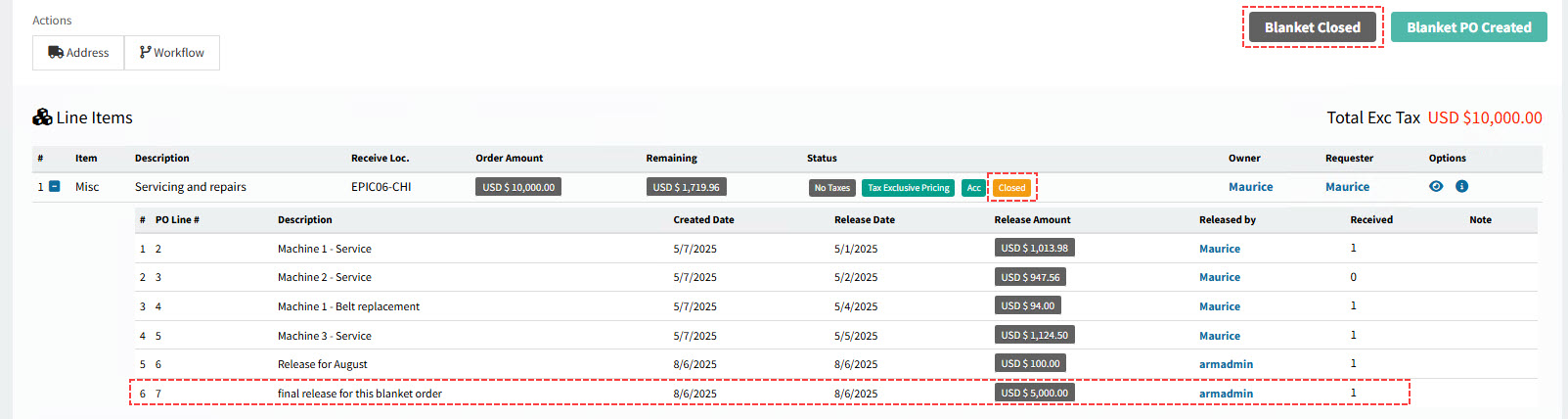Screen dimensions: 1568x419
Task: Click the Remaining USD $ 1,719.96 badge
Action: point(686,187)
